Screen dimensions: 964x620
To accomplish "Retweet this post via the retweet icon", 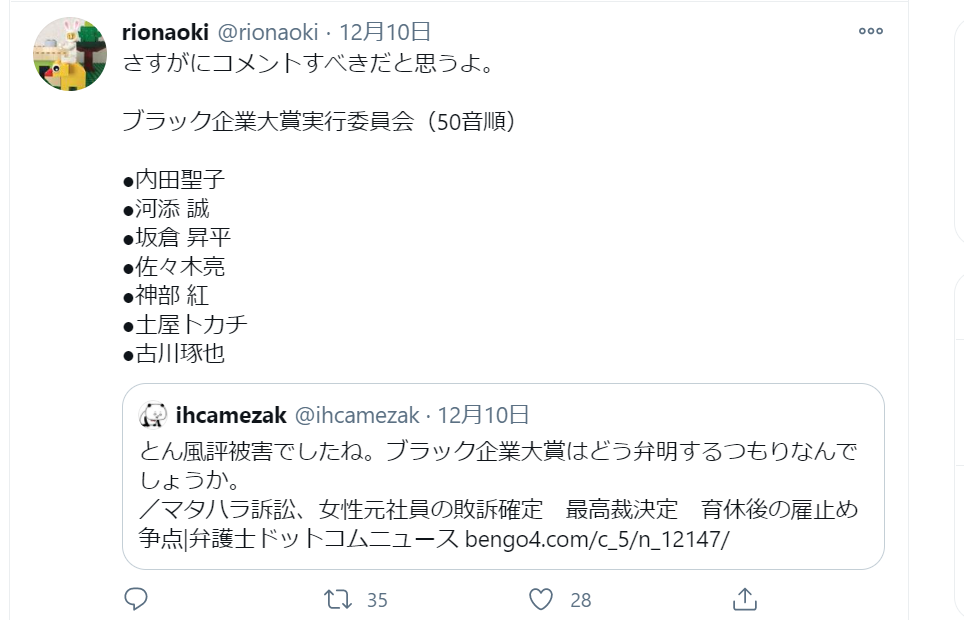I will pyautogui.click(x=339, y=599).
